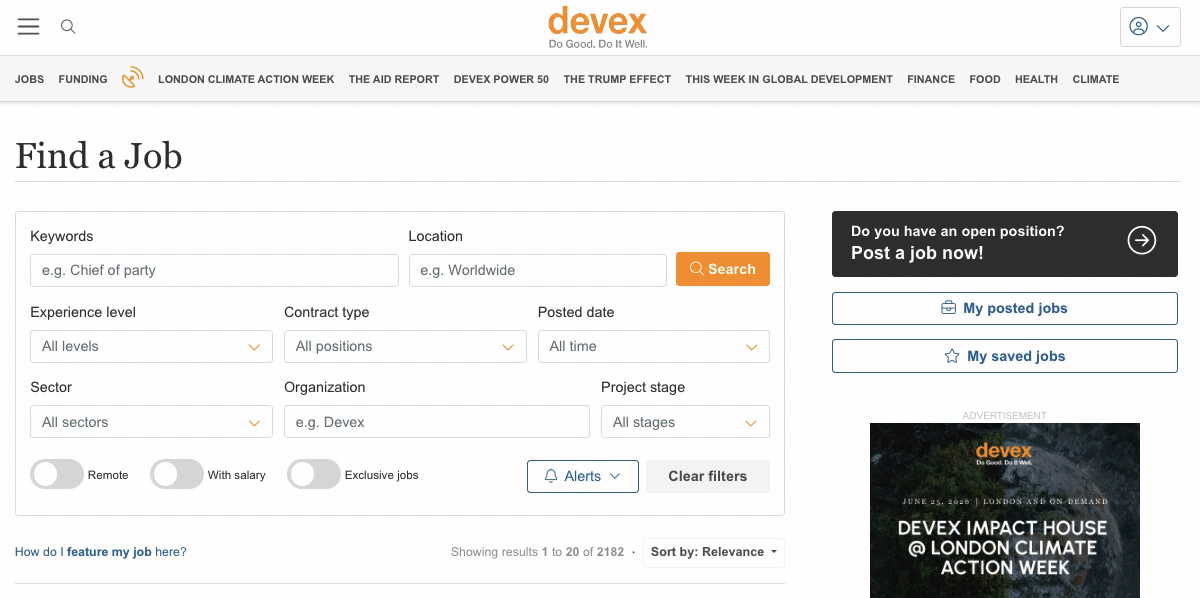This screenshot has width=1200, height=598.
Task: Open the Alerts dropdown
Action: click(582, 476)
